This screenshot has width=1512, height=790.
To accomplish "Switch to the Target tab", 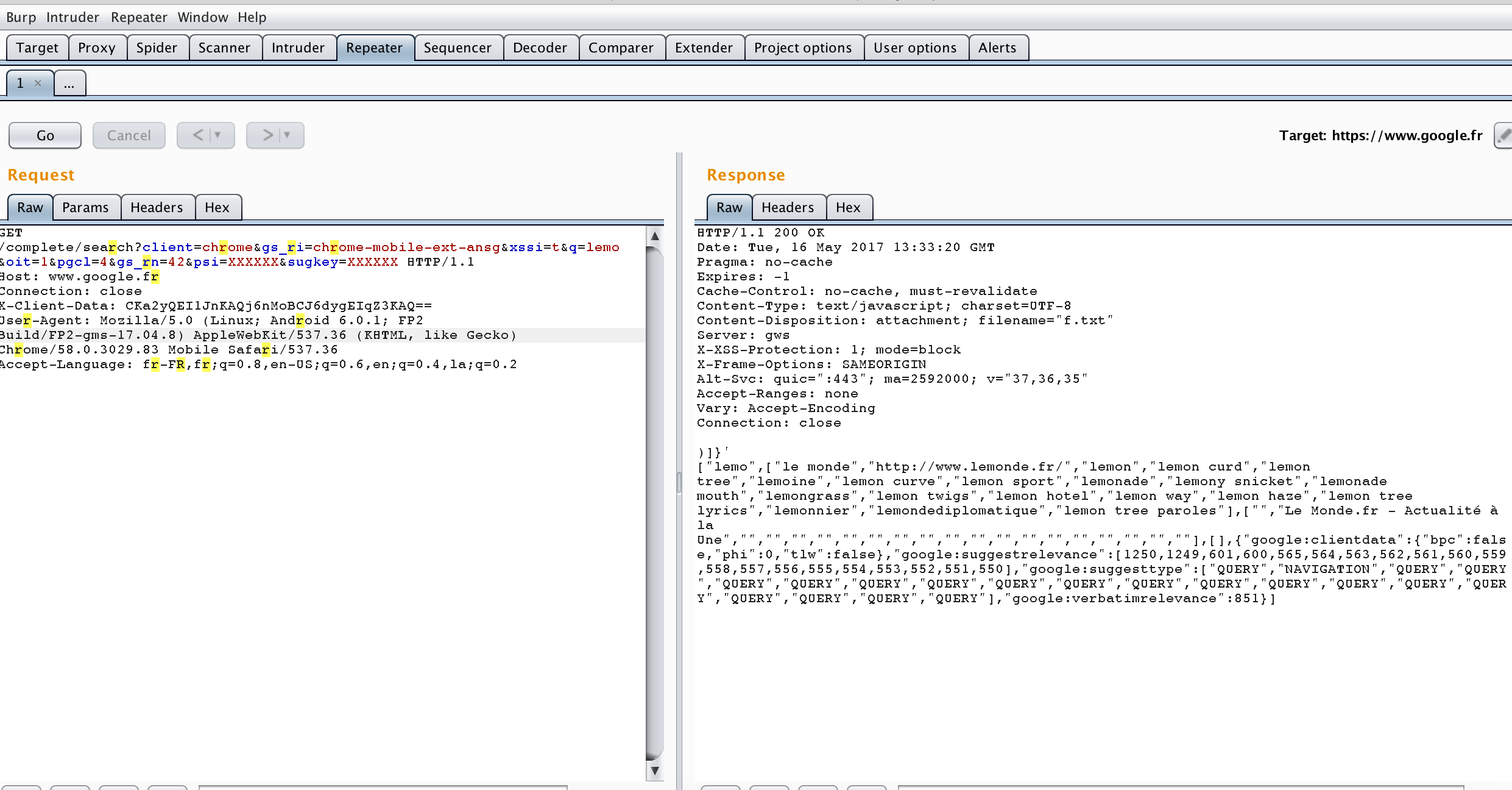I will point(37,48).
